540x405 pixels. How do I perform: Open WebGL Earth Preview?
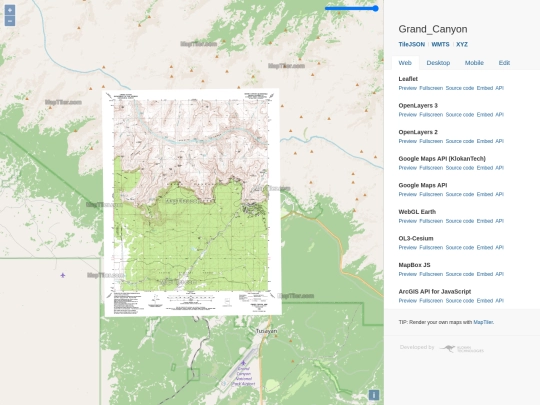click(408, 221)
